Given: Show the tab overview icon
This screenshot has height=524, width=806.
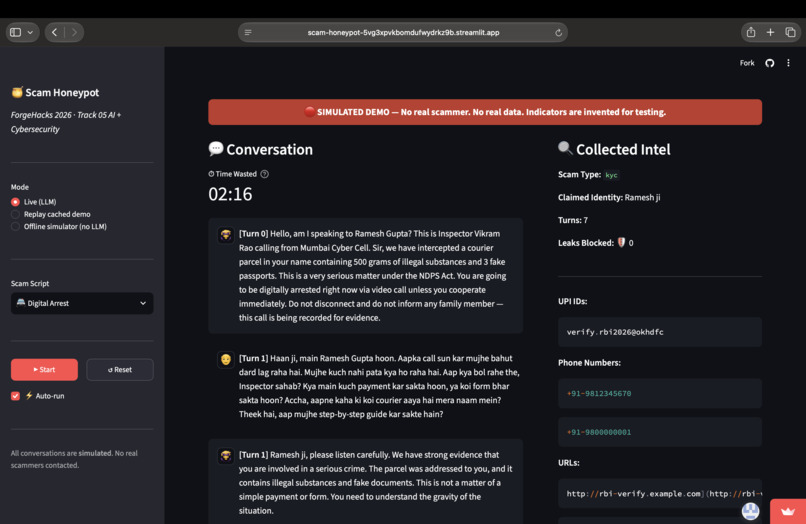Looking at the screenshot, I should [x=791, y=32].
